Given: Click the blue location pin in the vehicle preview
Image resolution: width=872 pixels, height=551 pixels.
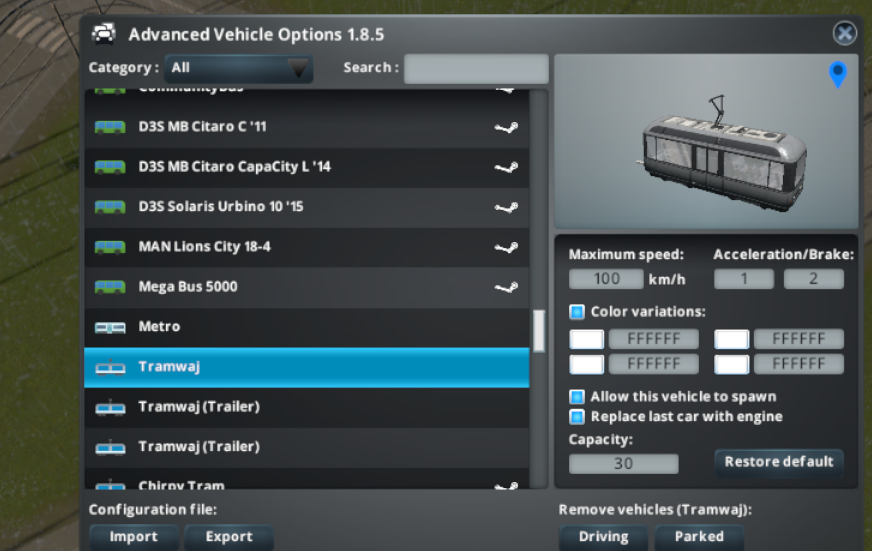Looking at the screenshot, I should click(x=838, y=75).
